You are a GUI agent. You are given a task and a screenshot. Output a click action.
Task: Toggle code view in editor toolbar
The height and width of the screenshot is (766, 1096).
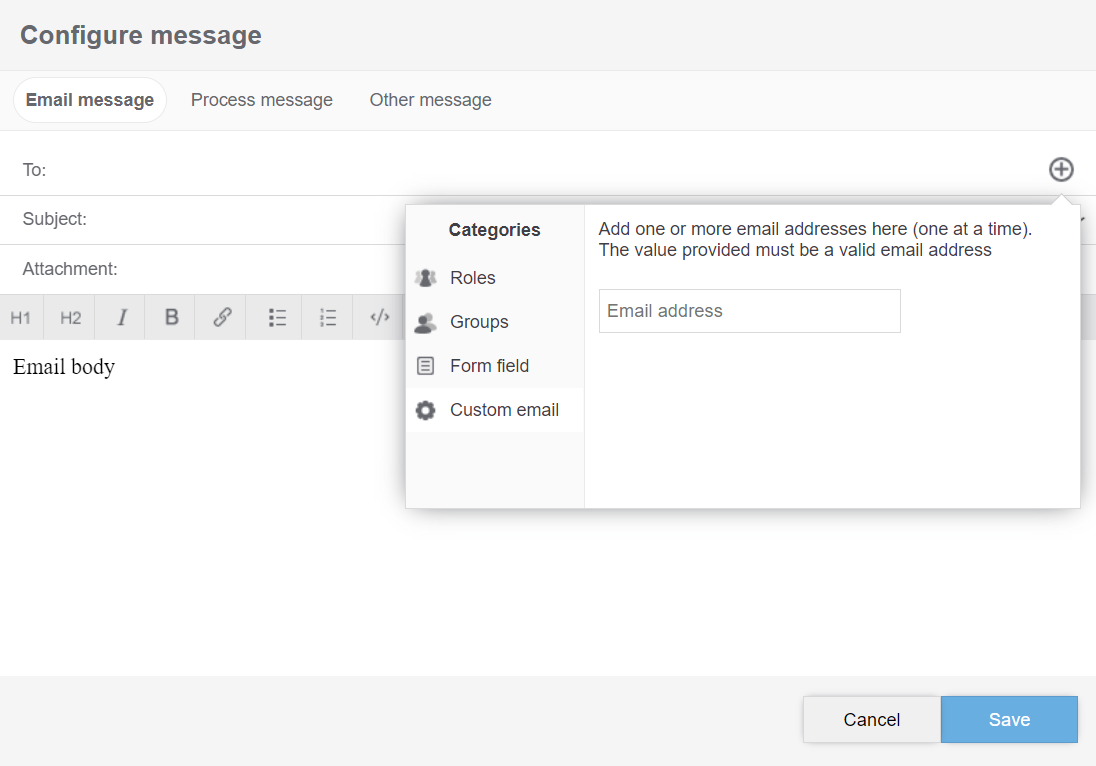click(x=380, y=318)
